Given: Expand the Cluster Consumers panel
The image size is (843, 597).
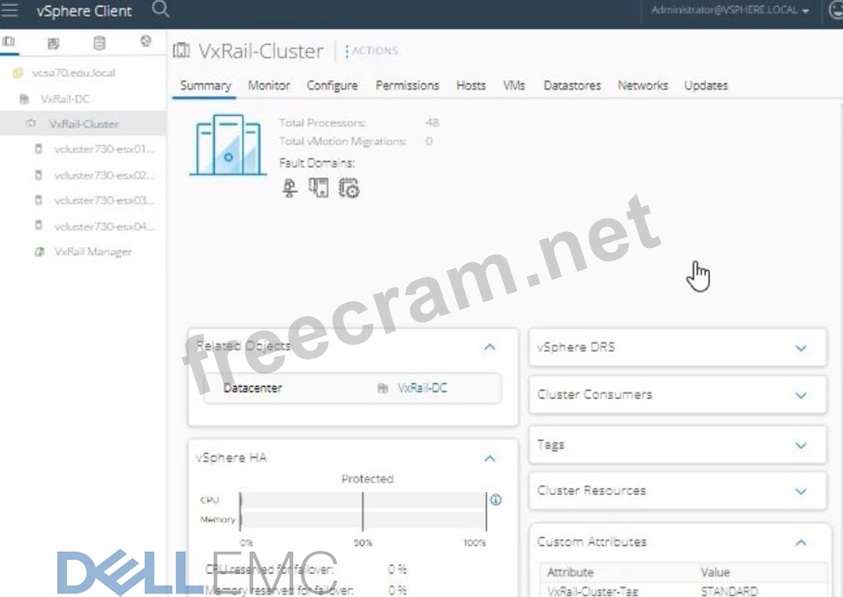Looking at the screenshot, I should point(800,395).
